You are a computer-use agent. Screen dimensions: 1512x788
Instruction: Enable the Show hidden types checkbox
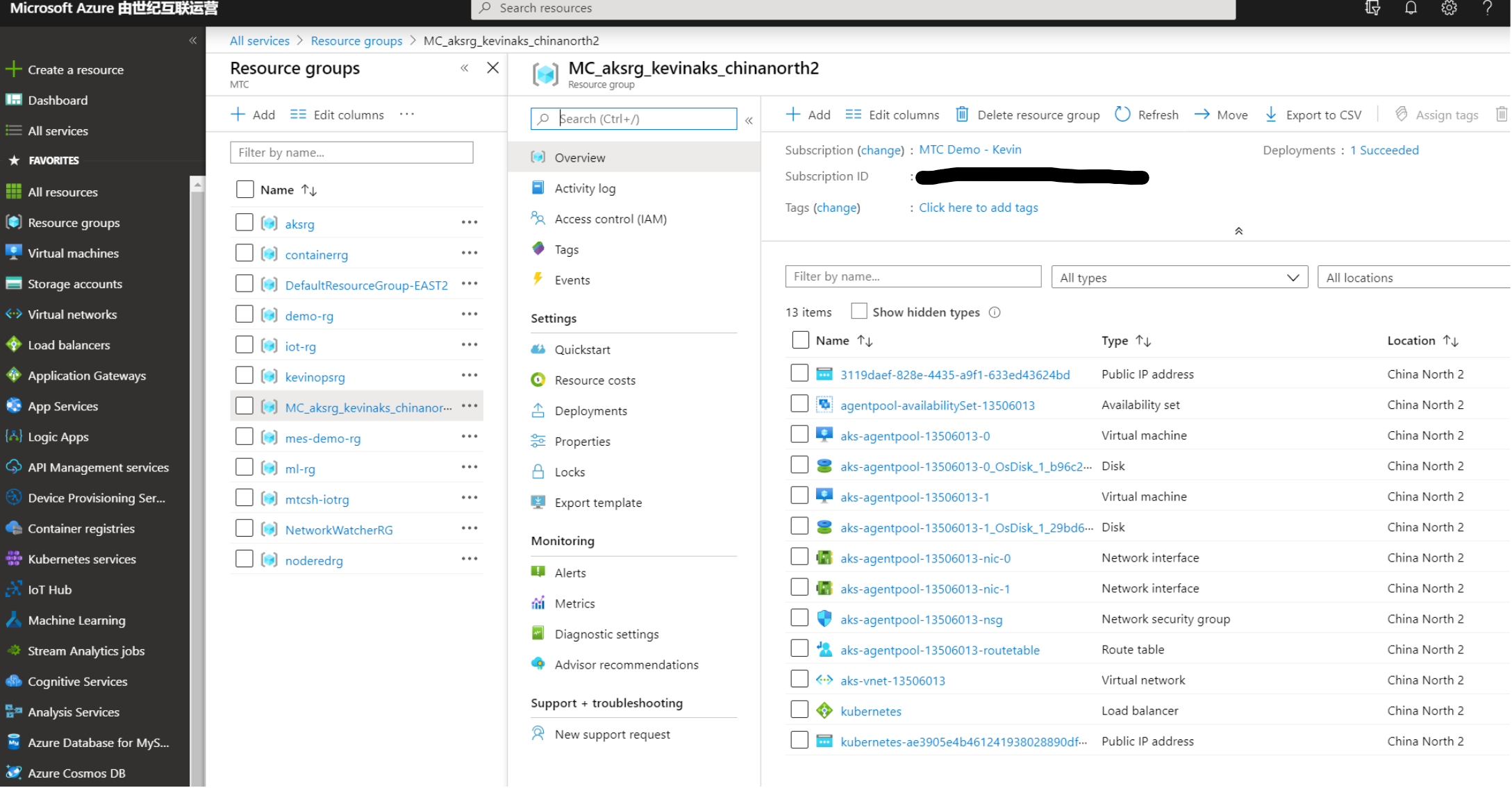pyautogui.click(x=859, y=312)
